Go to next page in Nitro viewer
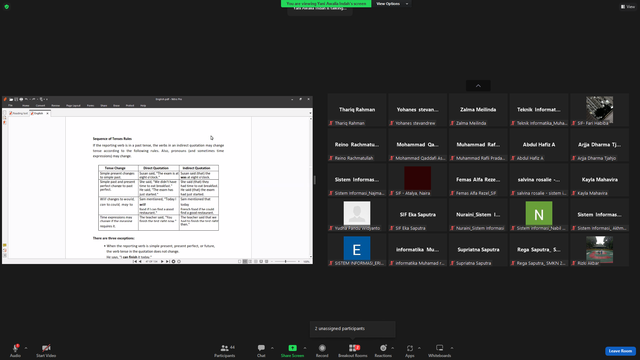 click(162, 261)
